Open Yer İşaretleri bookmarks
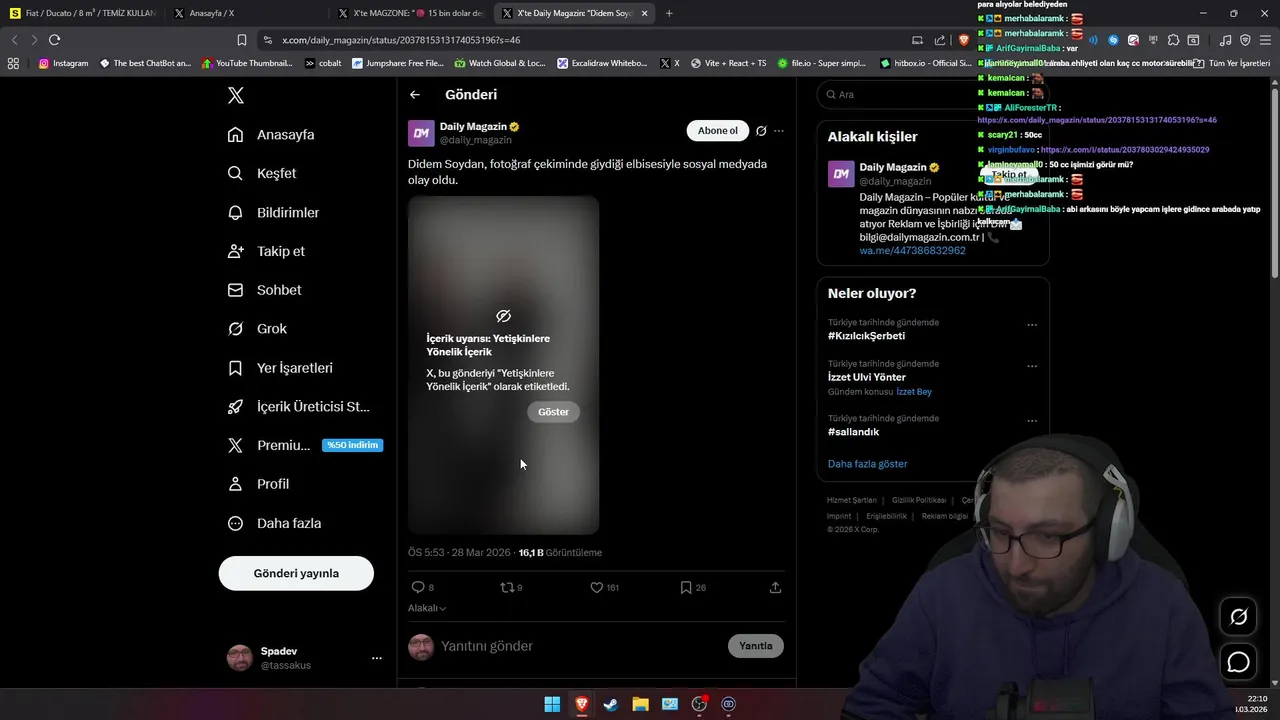The height and width of the screenshot is (720, 1280). (280, 368)
